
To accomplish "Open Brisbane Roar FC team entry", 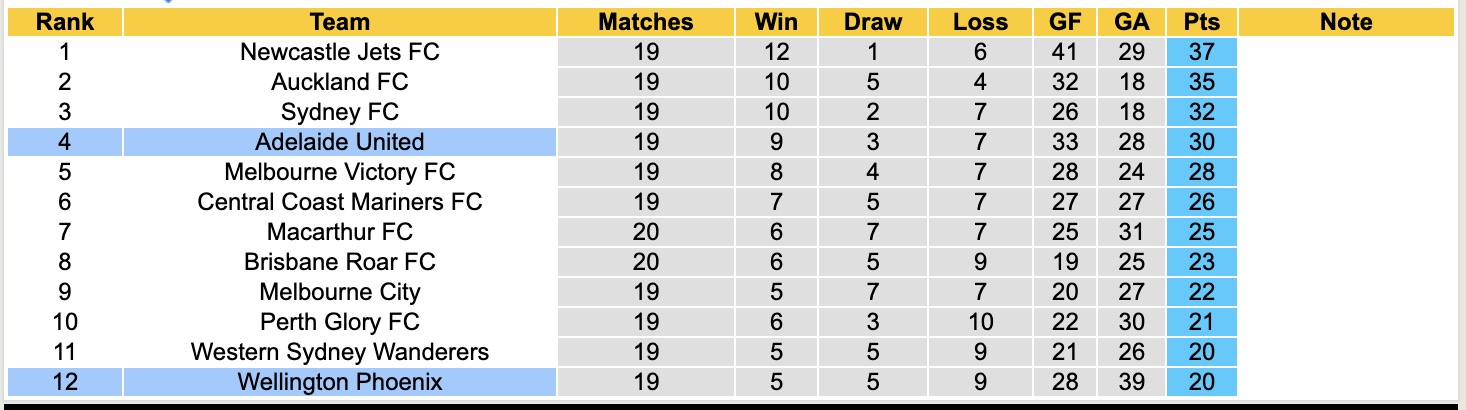I will click(340, 262).
